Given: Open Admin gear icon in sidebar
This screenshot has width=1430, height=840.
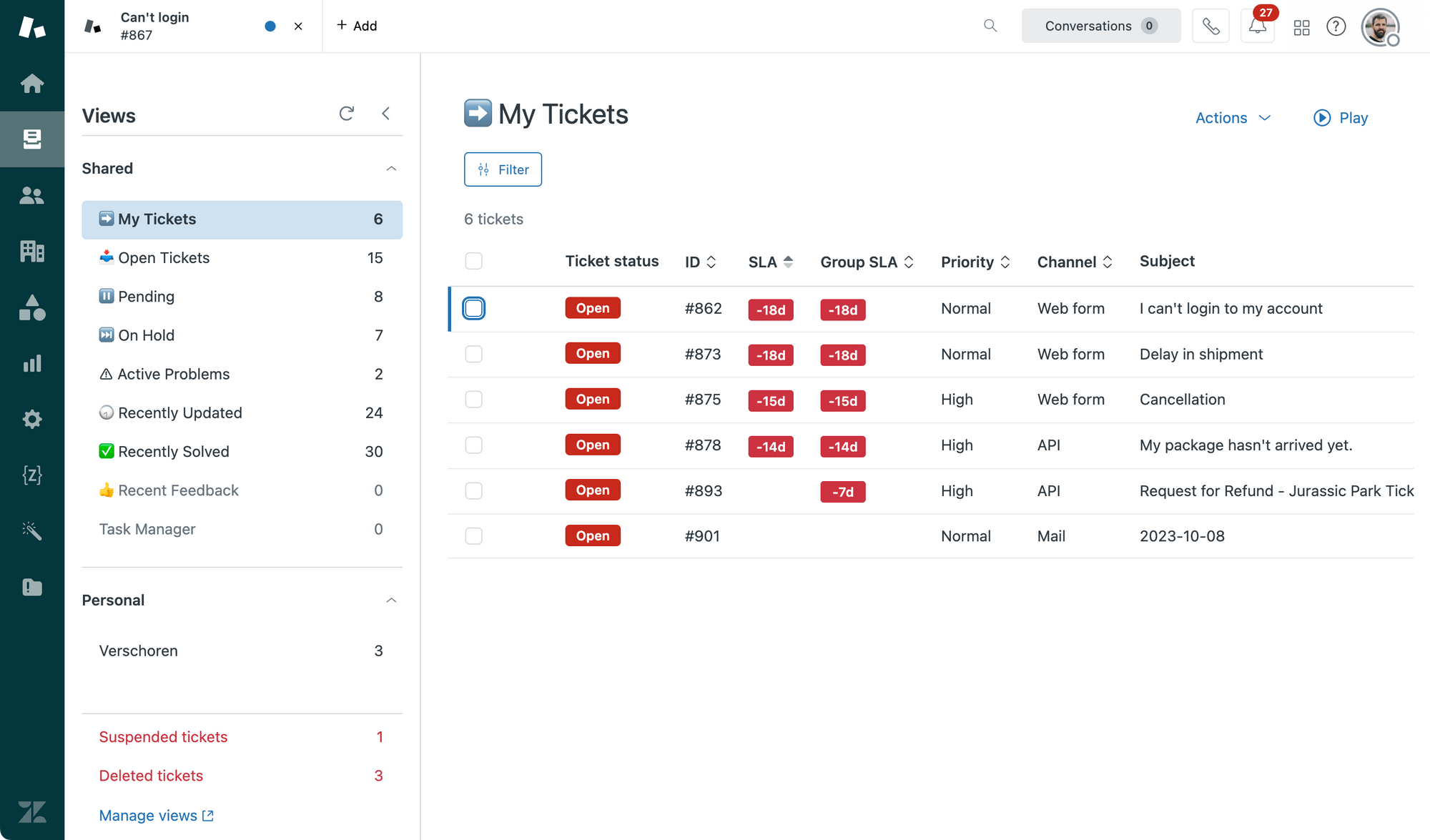Looking at the screenshot, I should click(x=31, y=419).
